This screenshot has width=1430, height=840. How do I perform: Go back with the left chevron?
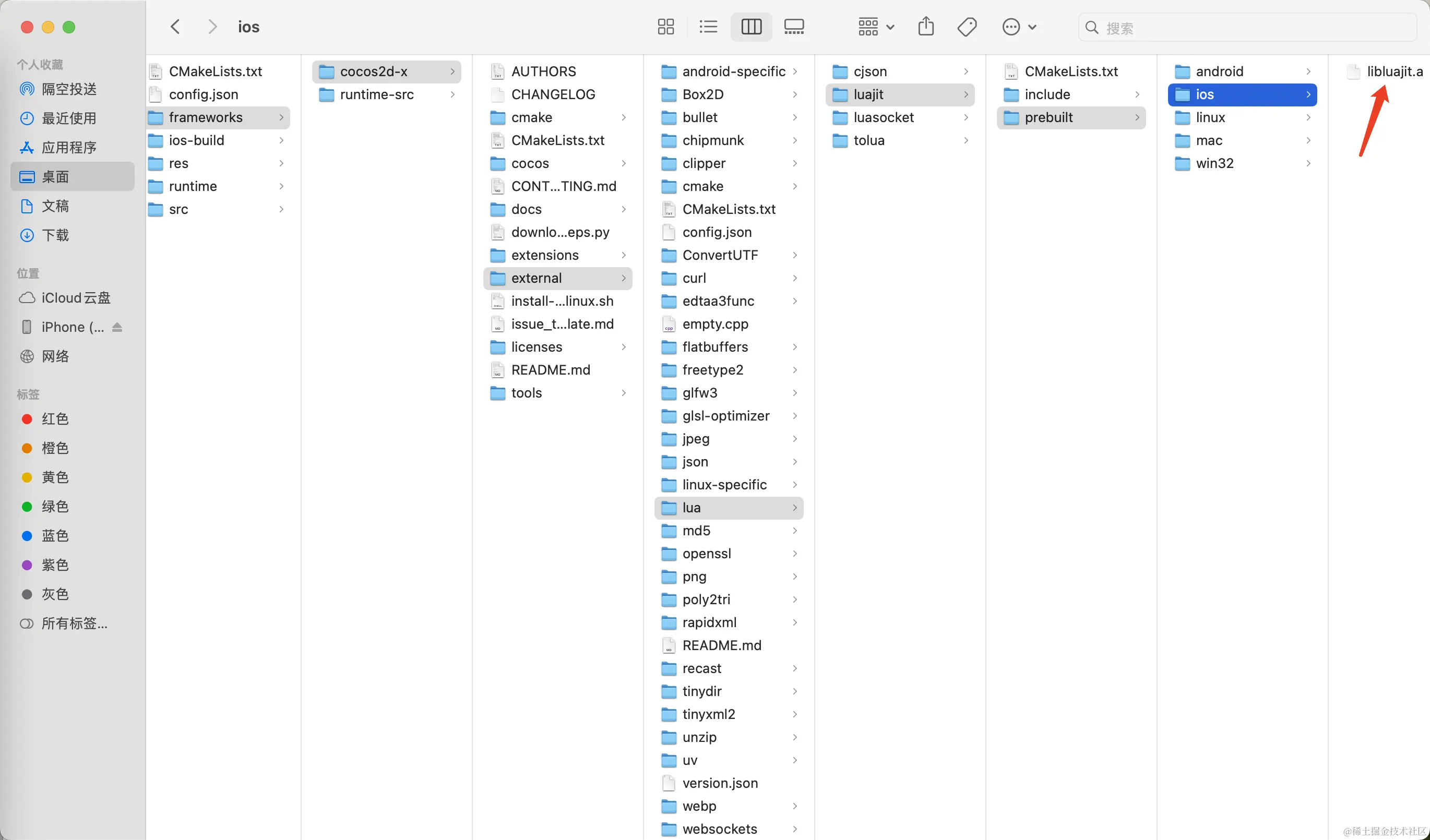(175, 27)
